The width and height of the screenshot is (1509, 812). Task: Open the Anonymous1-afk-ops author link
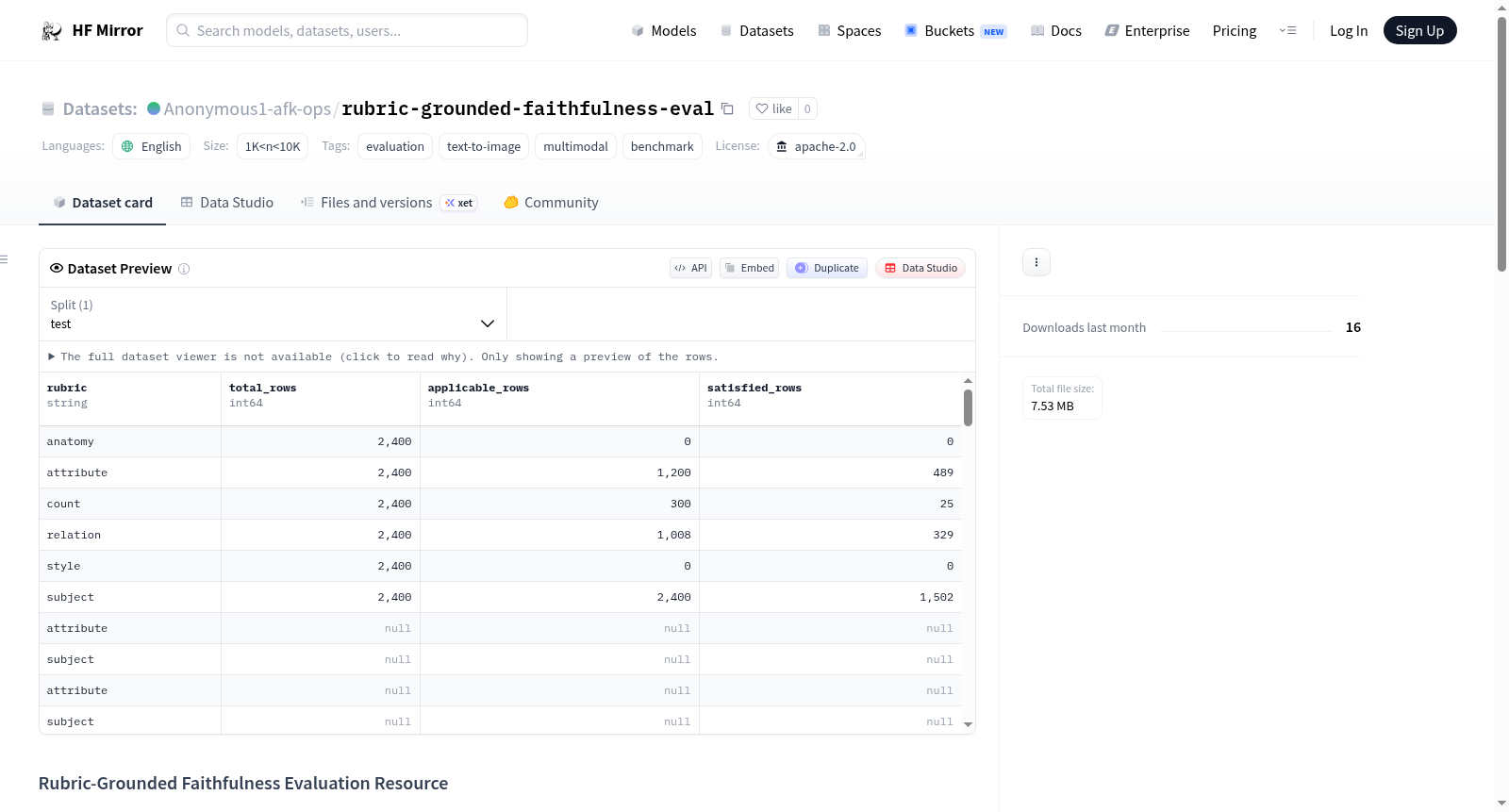(247, 108)
